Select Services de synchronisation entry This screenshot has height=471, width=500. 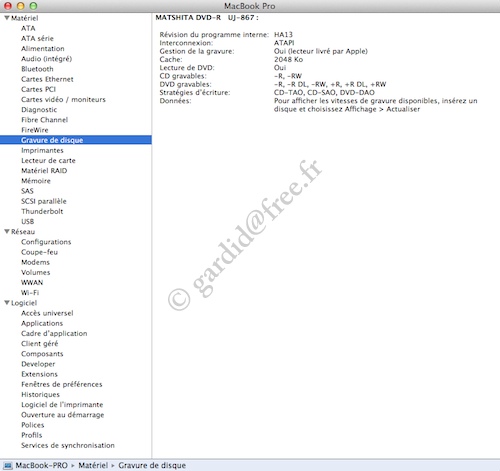pyautogui.click(x=68, y=445)
